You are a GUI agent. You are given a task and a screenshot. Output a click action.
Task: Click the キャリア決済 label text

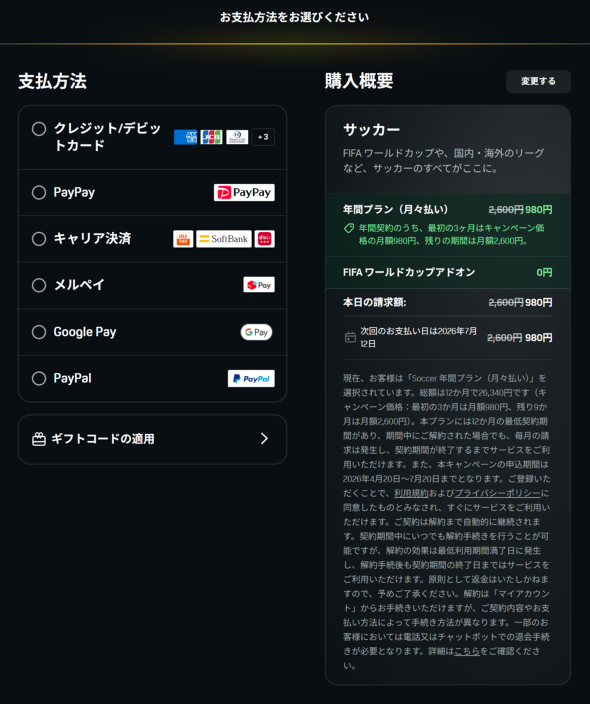92,238
